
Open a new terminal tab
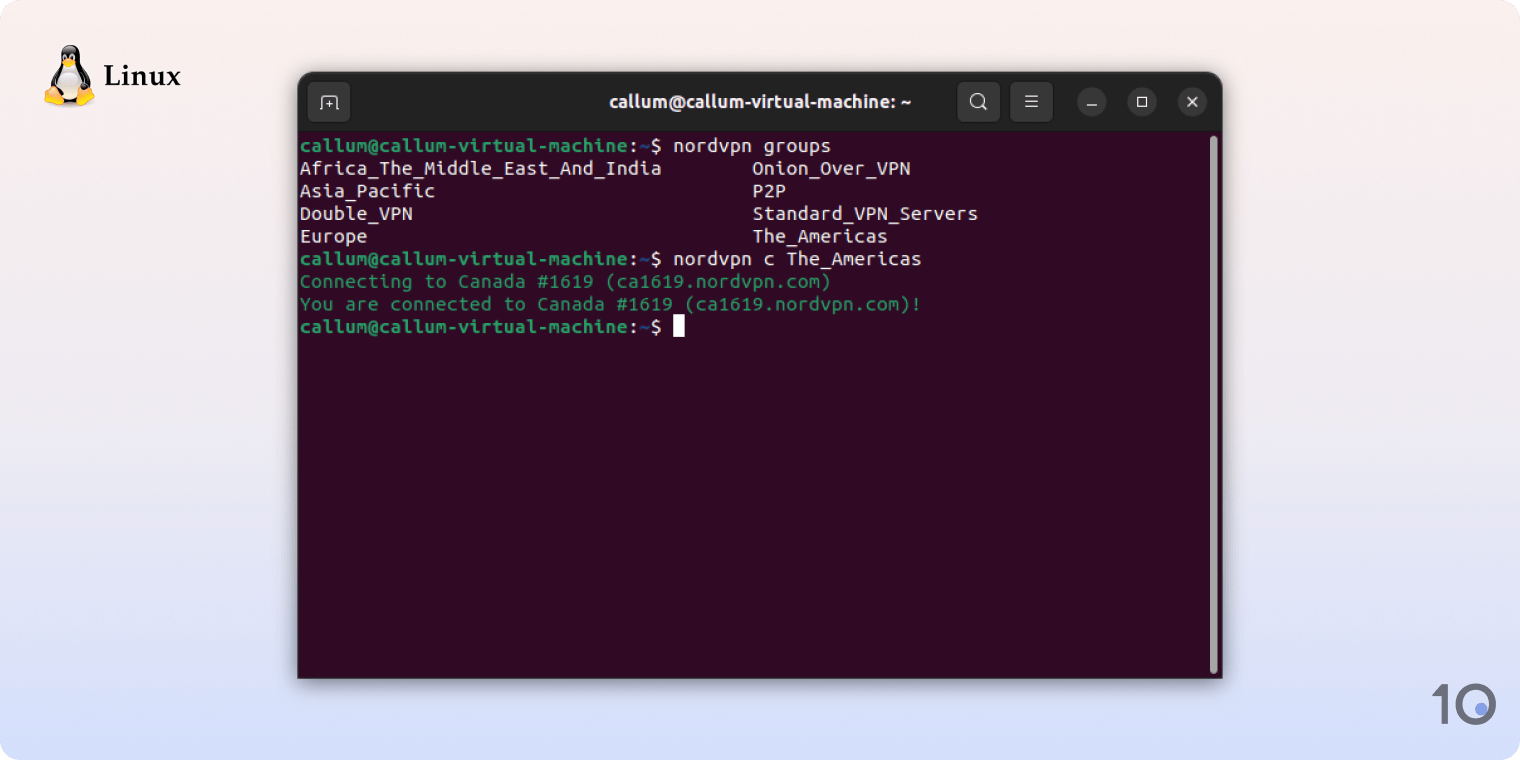pos(329,102)
